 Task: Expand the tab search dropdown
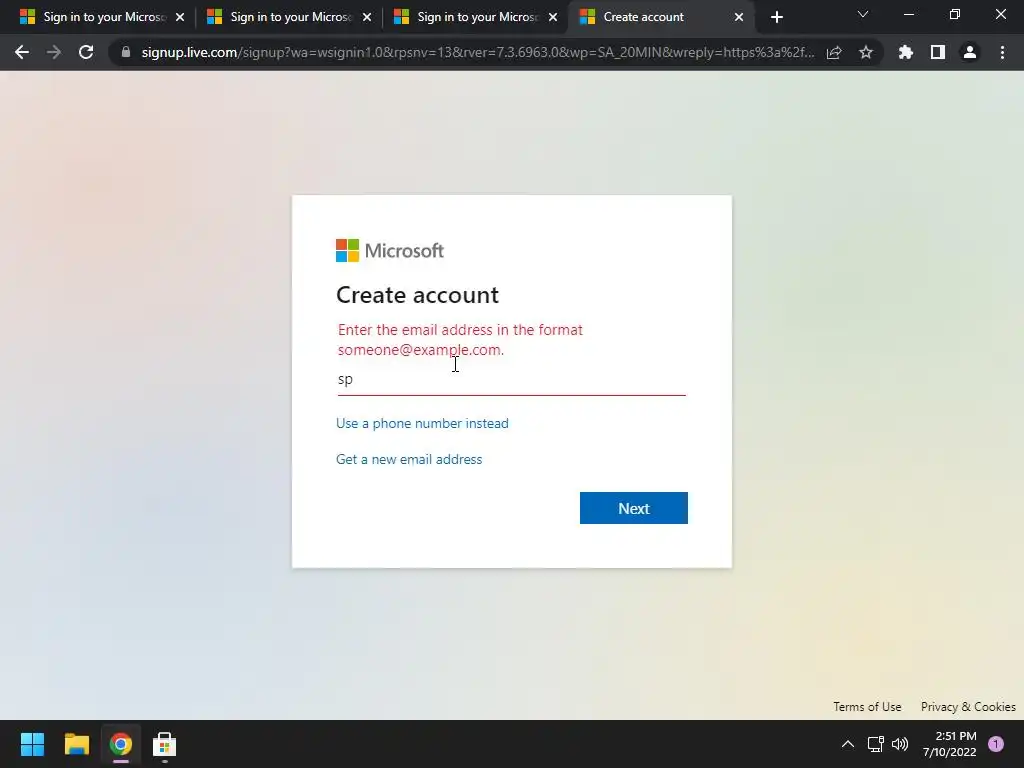pyautogui.click(x=863, y=14)
